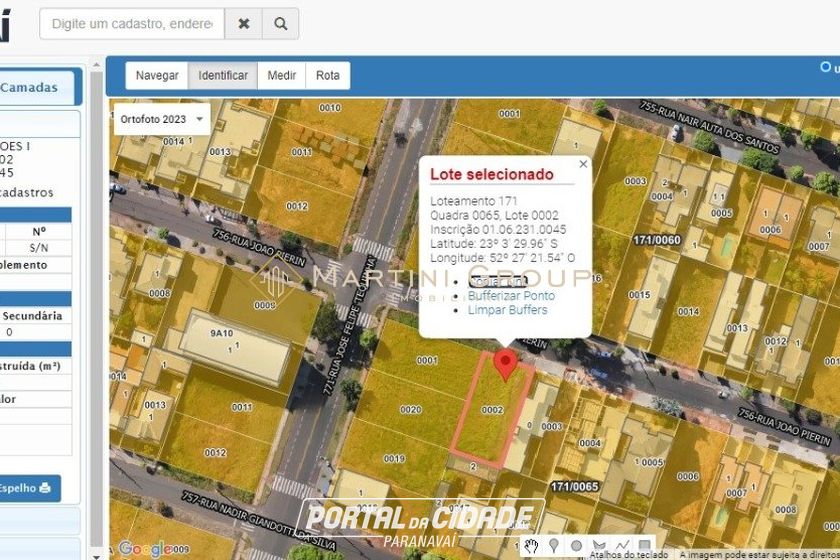
Task: Click the Secundária column header
Action: point(32,316)
